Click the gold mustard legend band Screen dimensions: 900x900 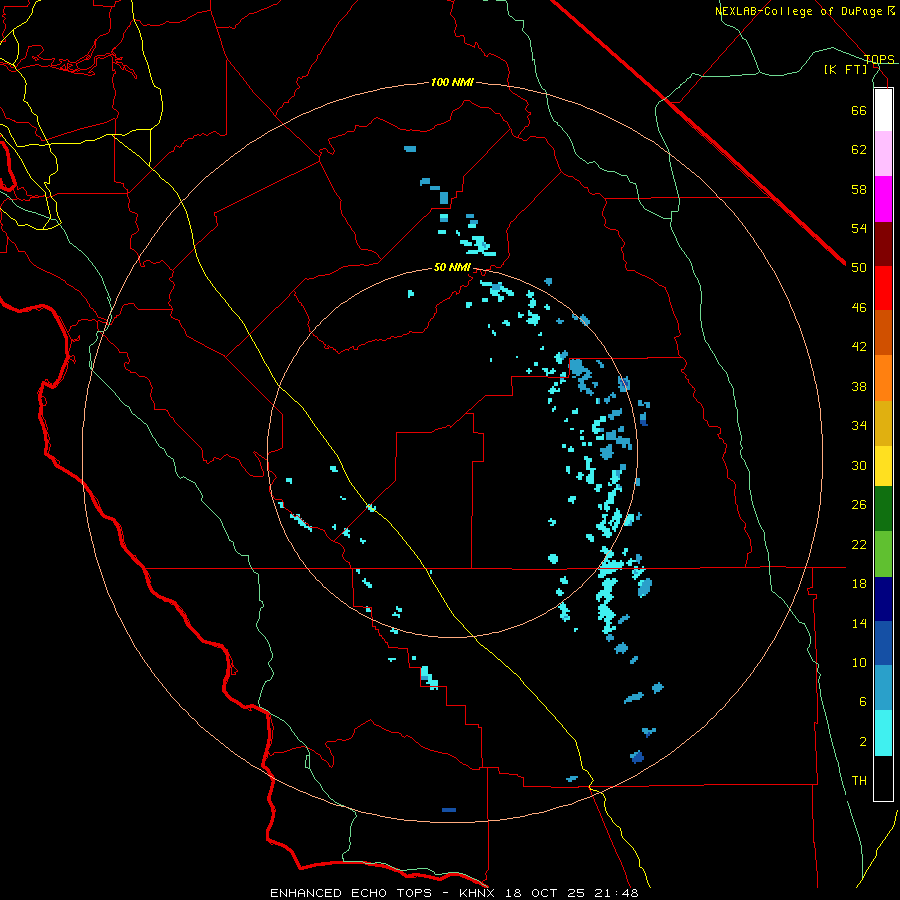pos(883,423)
